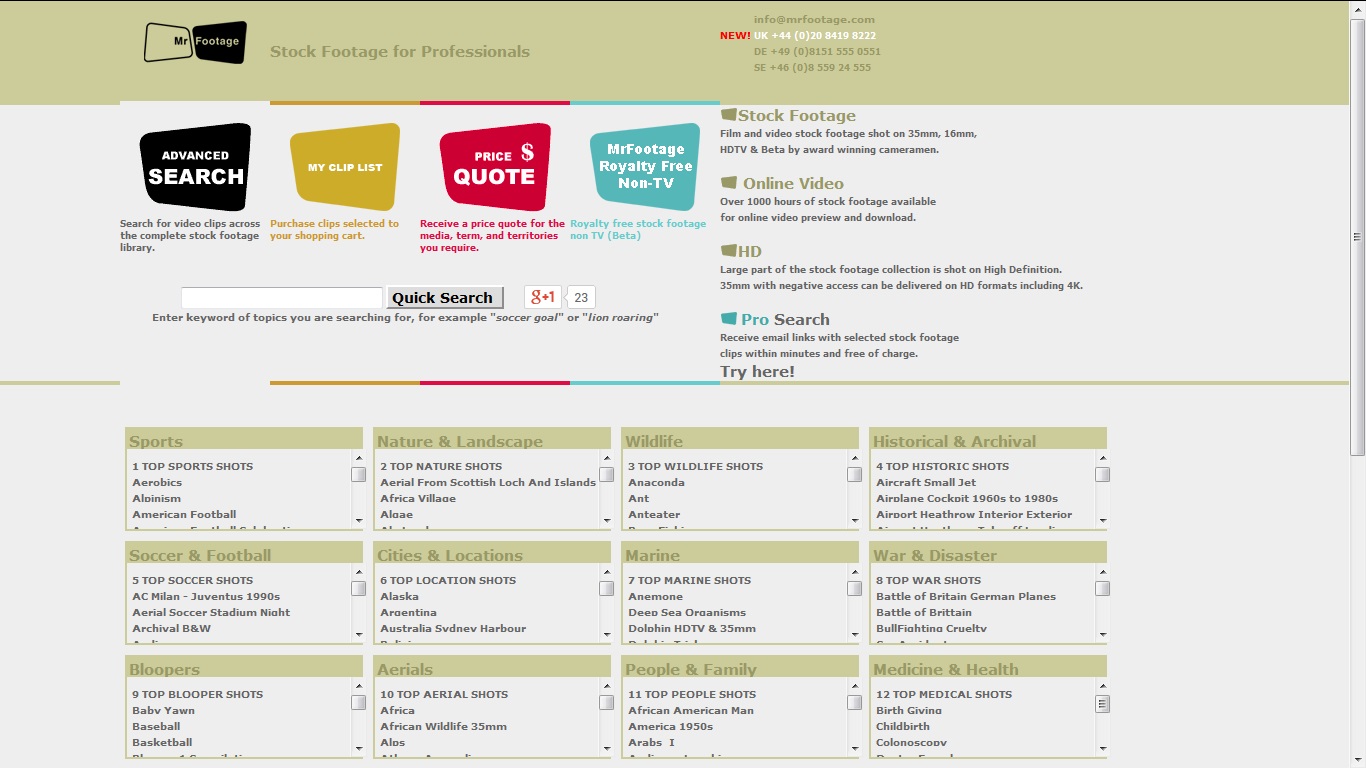The width and height of the screenshot is (1366, 768).
Task: Select "1 TOP SPORTS SHOTS" in the Sports list
Action: coord(193,466)
